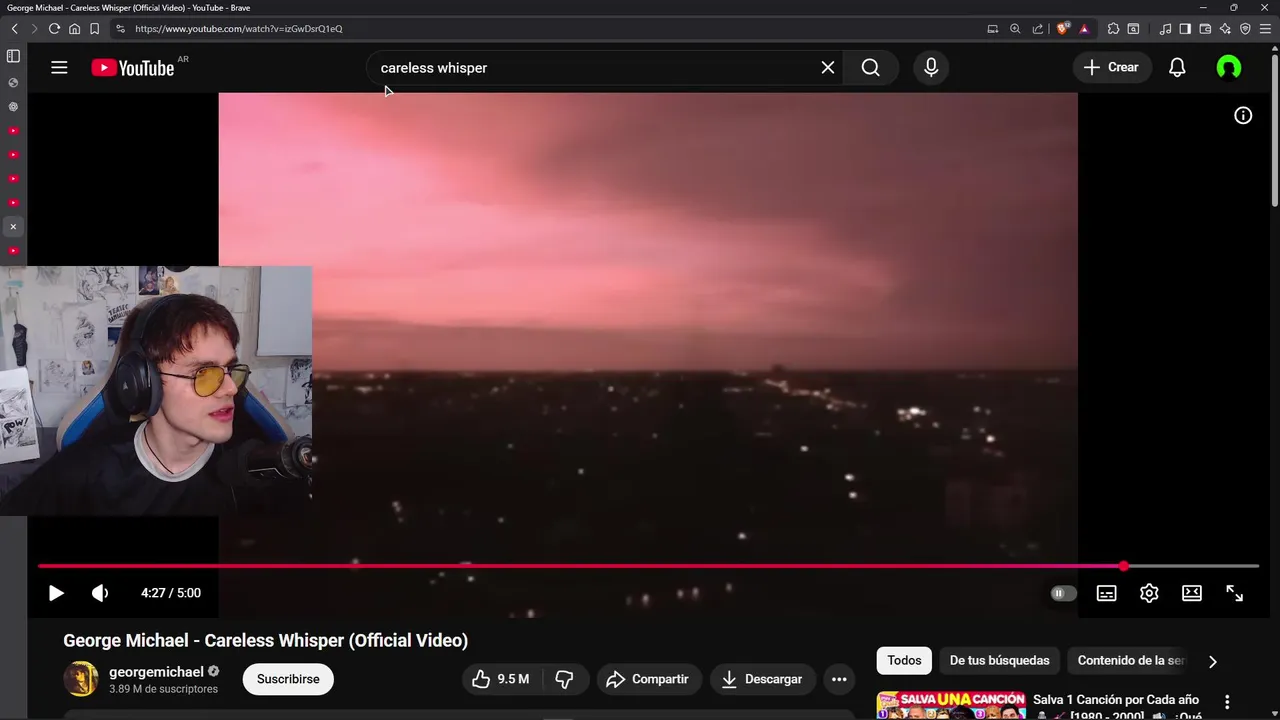Open Brave Wallet icon
The height and width of the screenshot is (720, 1280).
pos(1205,29)
